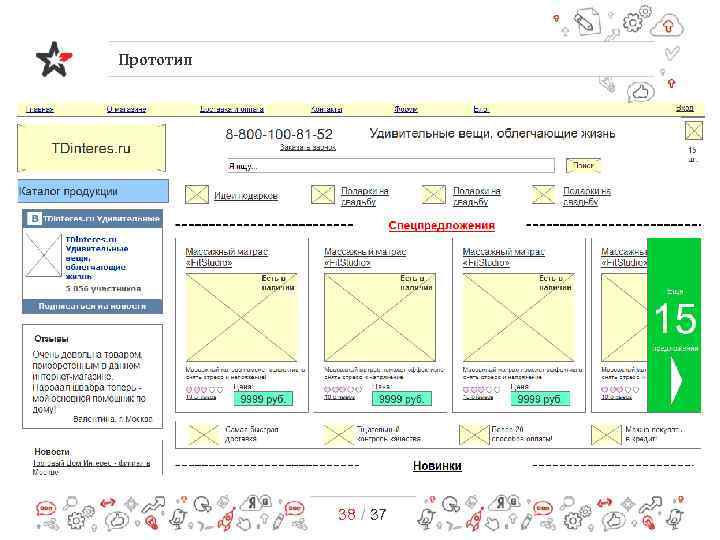This screenshot has height=540, width=720.
Task: Click the TDinteres.ru logo banner
Action: [x=91, y=148]
